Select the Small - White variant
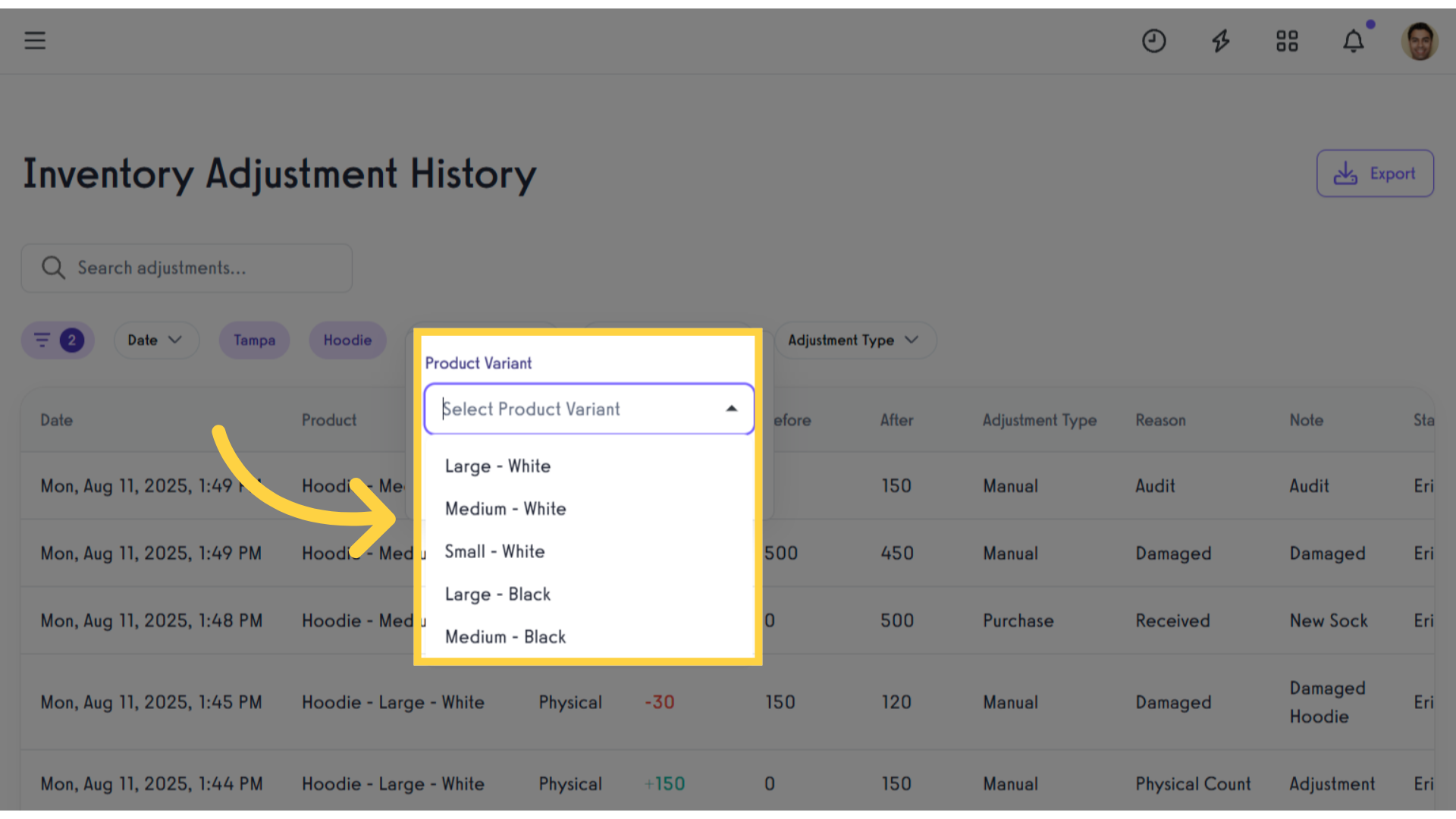 588,551
